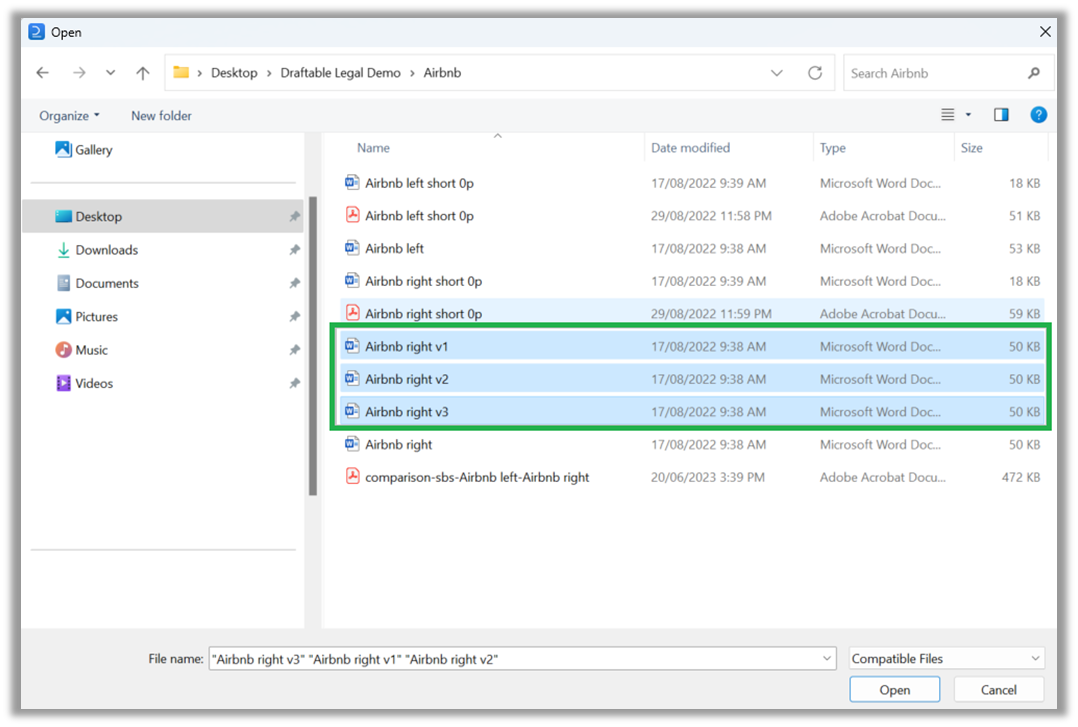Select Airbnb right v3 document
This screenshot has height=727, width=1078.
(692, 412)
